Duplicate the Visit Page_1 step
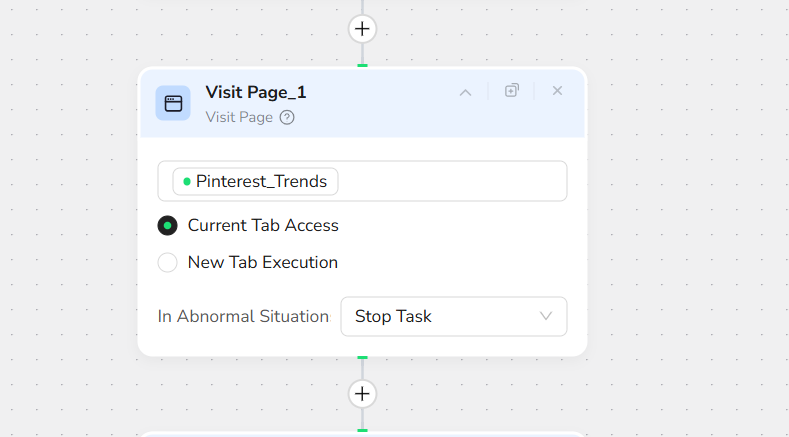Image resolution: width=789 pixels, height=437 pixels. tap(511, 91)
